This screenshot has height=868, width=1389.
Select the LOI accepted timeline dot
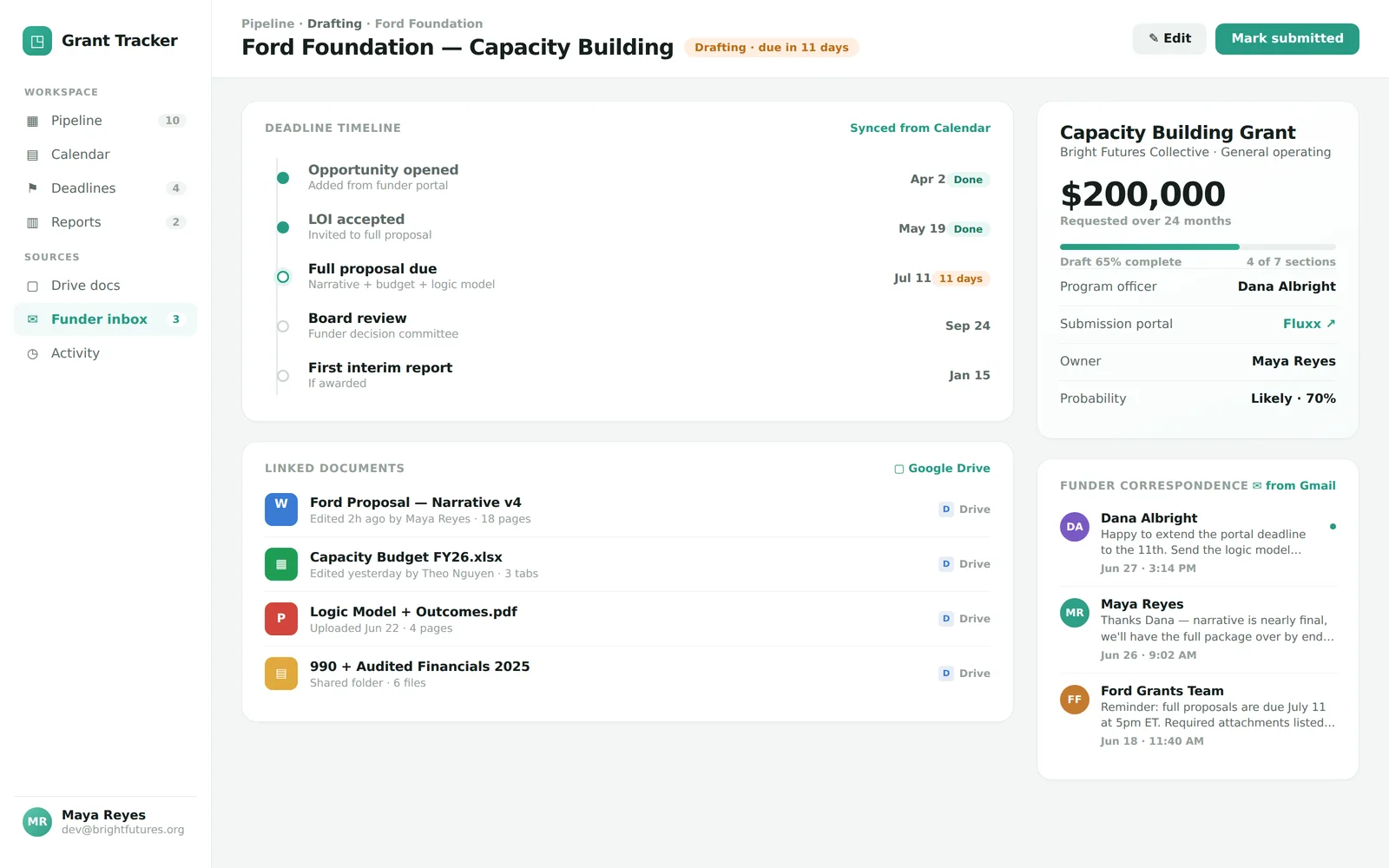click(x=283, y=227)
